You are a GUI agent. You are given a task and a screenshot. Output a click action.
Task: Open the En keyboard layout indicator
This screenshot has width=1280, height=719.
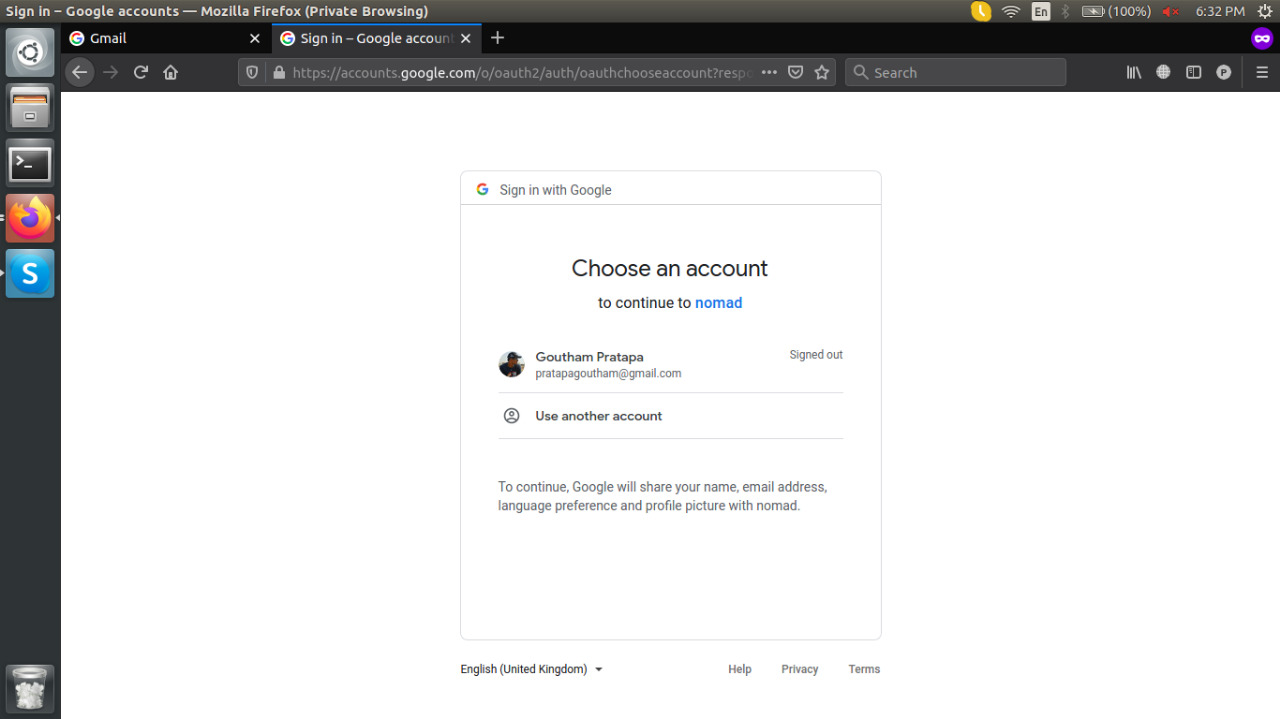point(1041,11)
